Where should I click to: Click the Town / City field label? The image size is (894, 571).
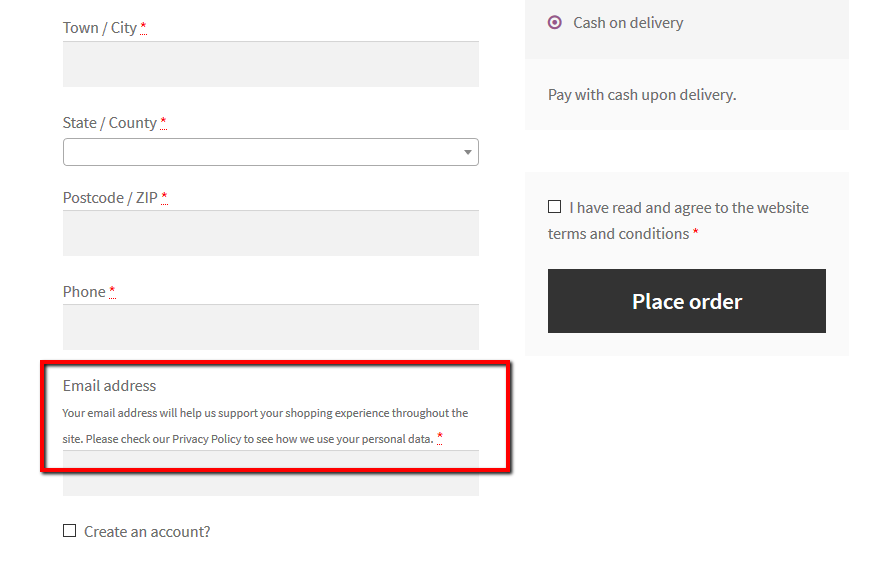[x=100, y=28]
